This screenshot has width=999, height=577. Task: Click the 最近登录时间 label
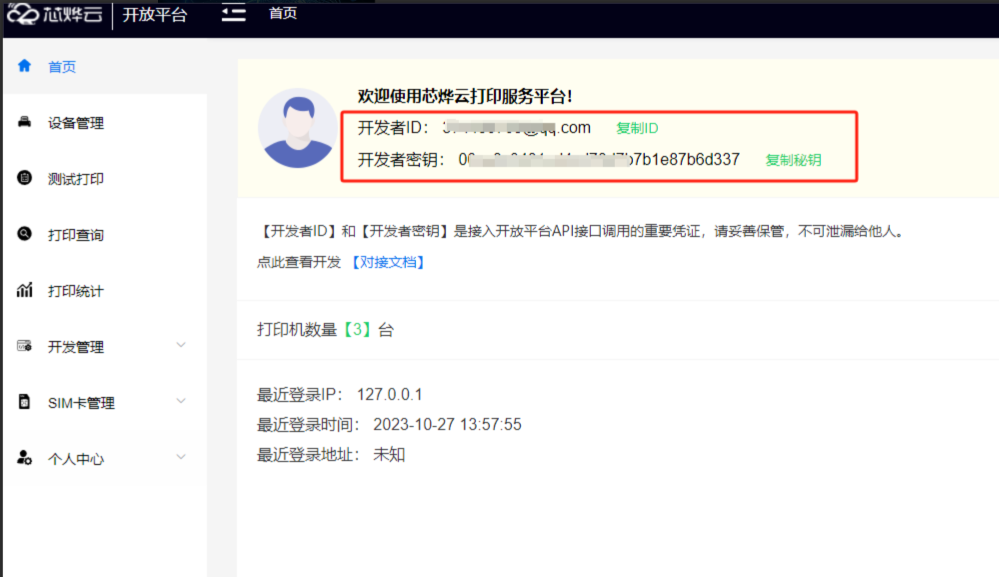(308, 425)
